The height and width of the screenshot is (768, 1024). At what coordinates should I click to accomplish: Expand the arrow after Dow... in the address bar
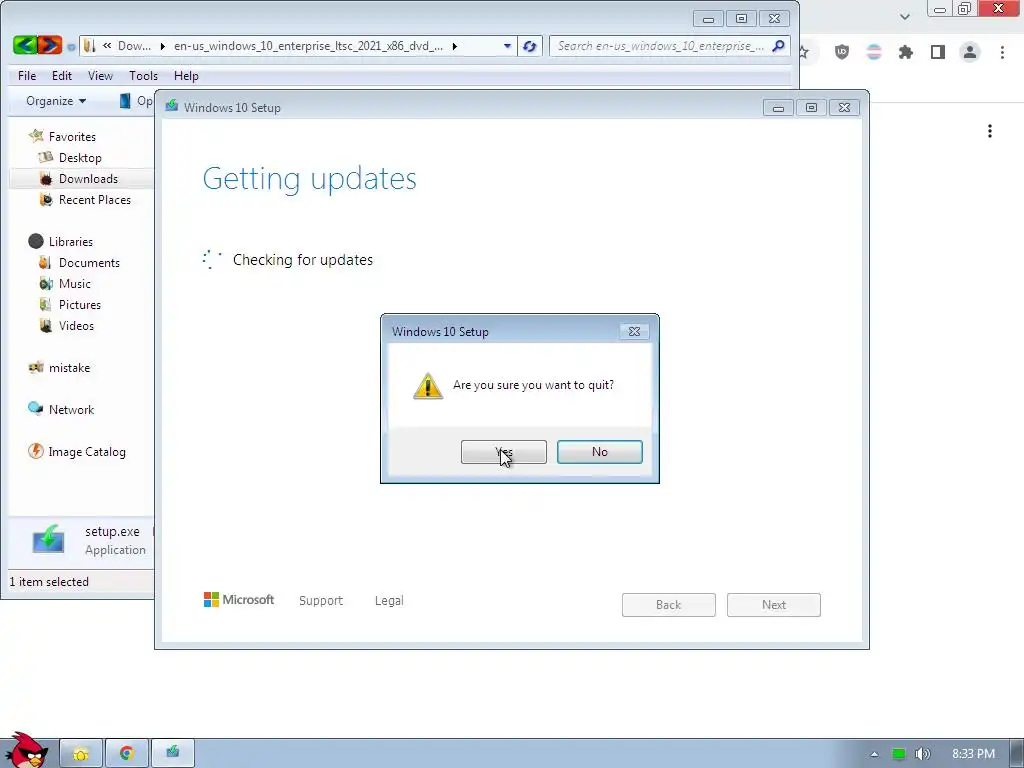point(162,46)
